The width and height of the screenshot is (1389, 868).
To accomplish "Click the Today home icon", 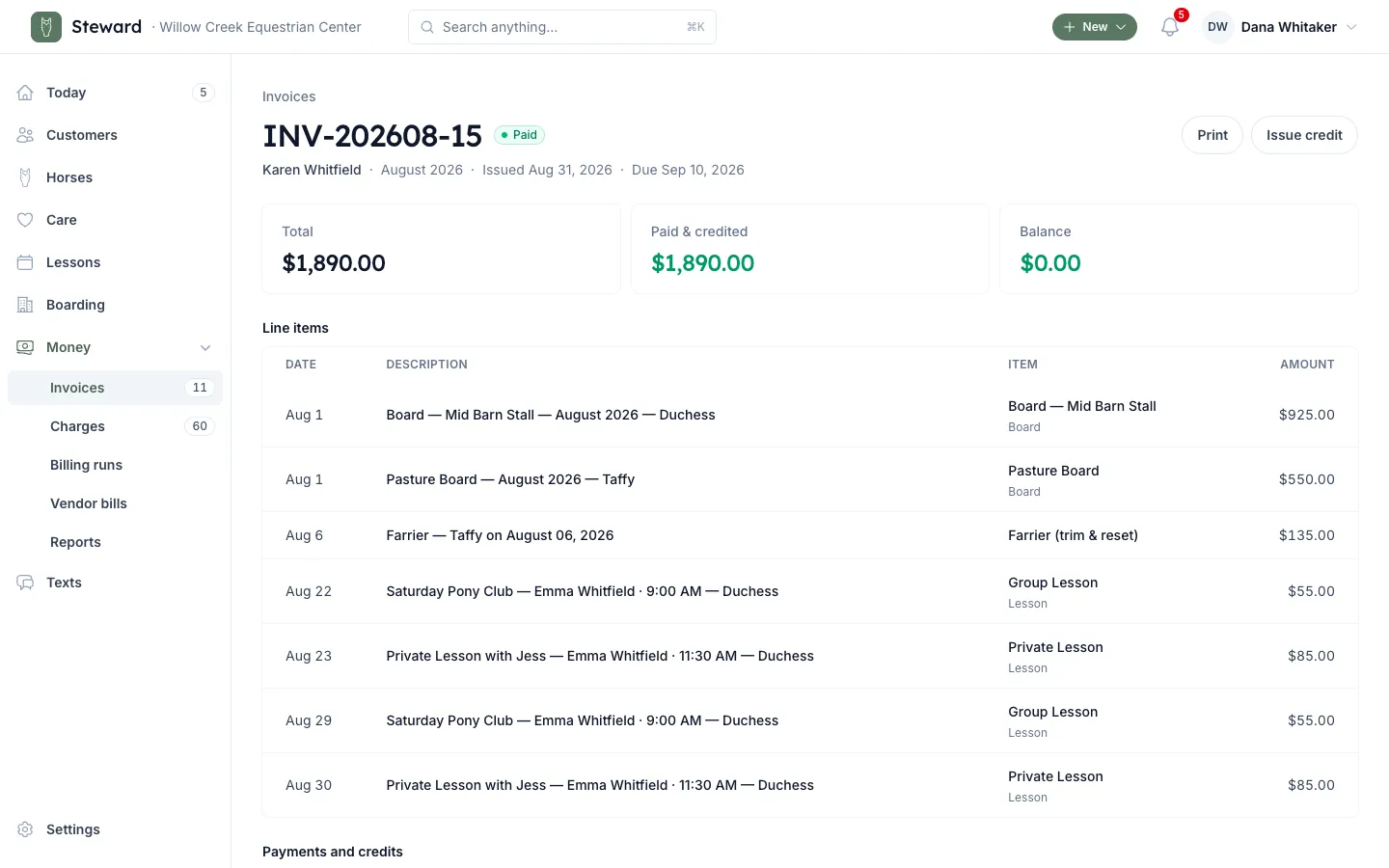I will click(x=25, y=93).
